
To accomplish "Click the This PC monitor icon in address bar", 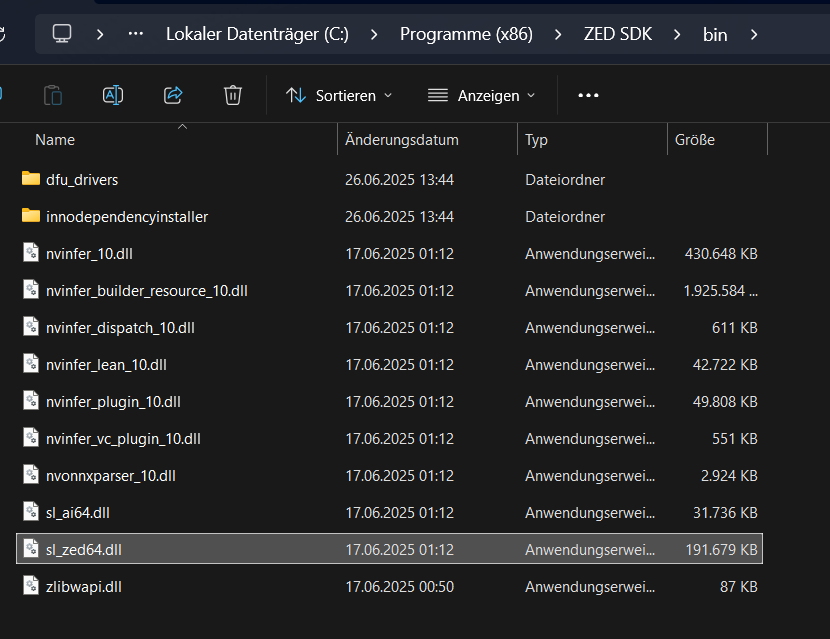I will (62, 34).
